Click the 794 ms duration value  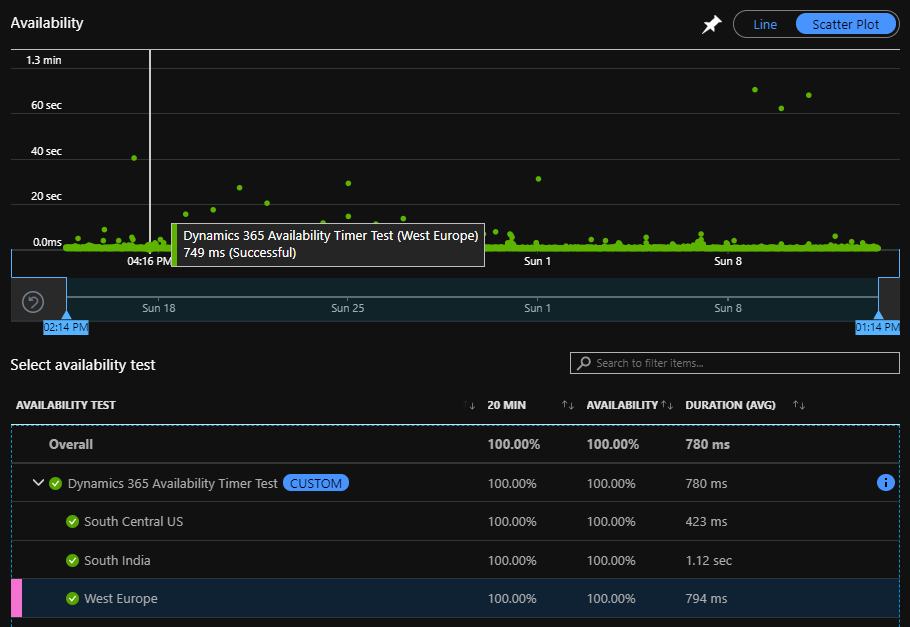pos(706,599)
